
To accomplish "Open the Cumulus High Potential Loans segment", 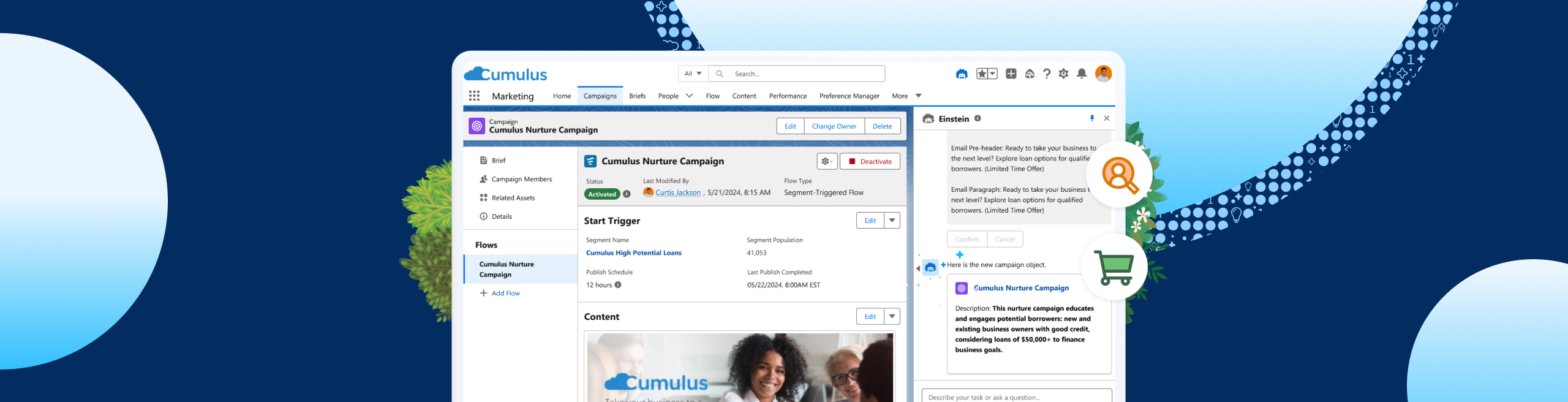I will coord(633,252).
